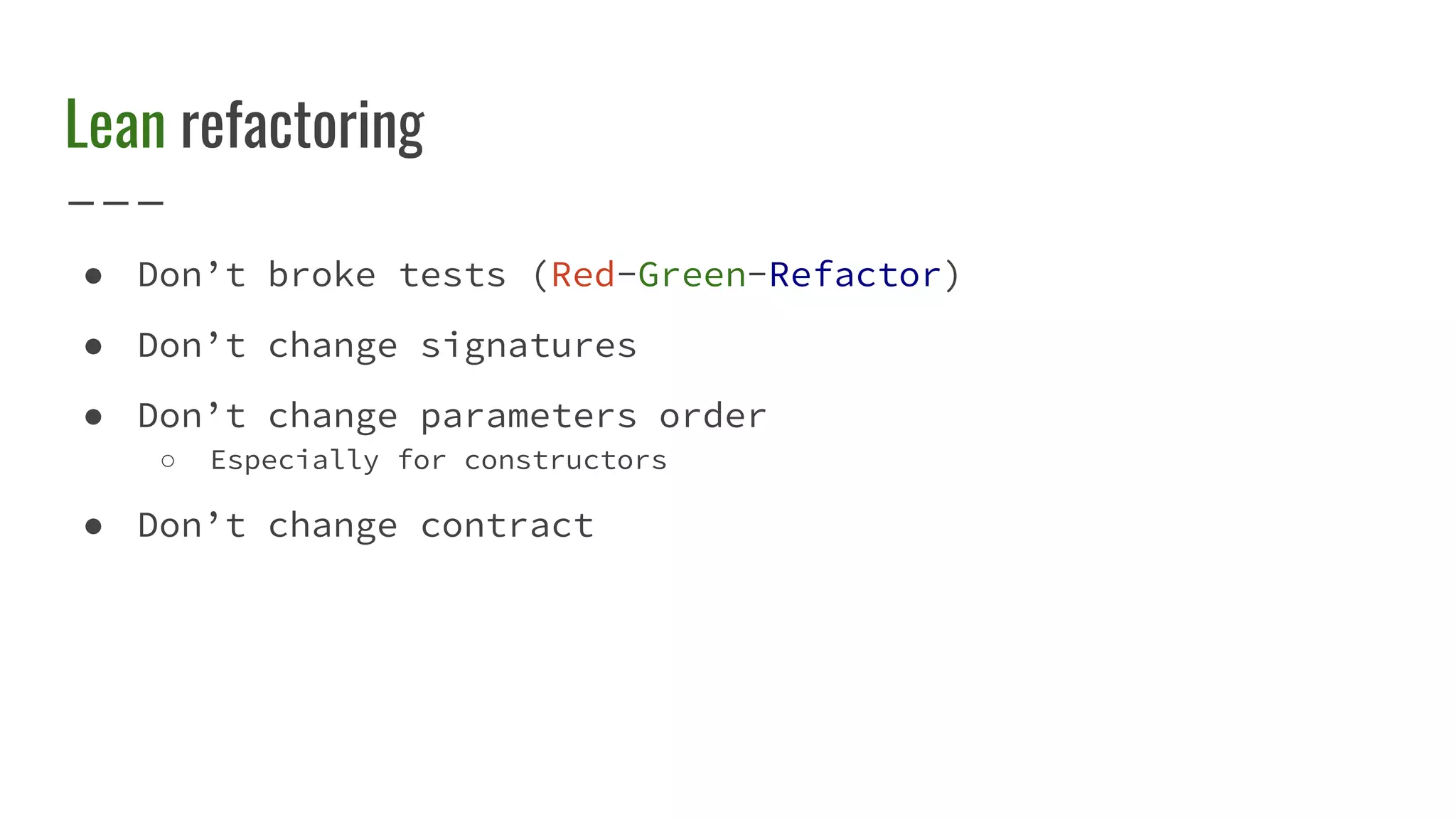Click the word "tests" in first bullet
The width and height of the screenshot is (1456, 819).
[x=452, y=275]
